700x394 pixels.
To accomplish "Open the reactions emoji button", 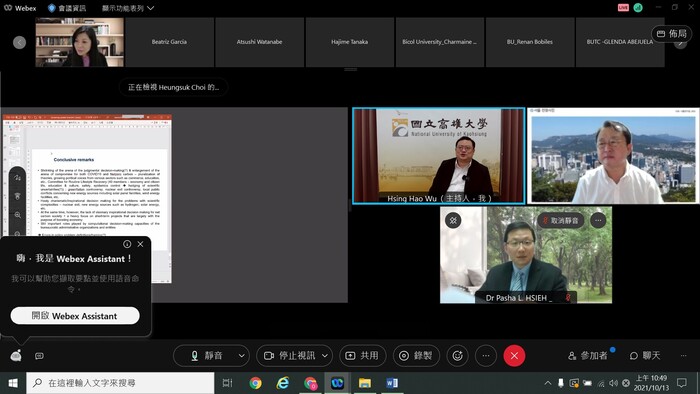I will (x=457, y=356).
